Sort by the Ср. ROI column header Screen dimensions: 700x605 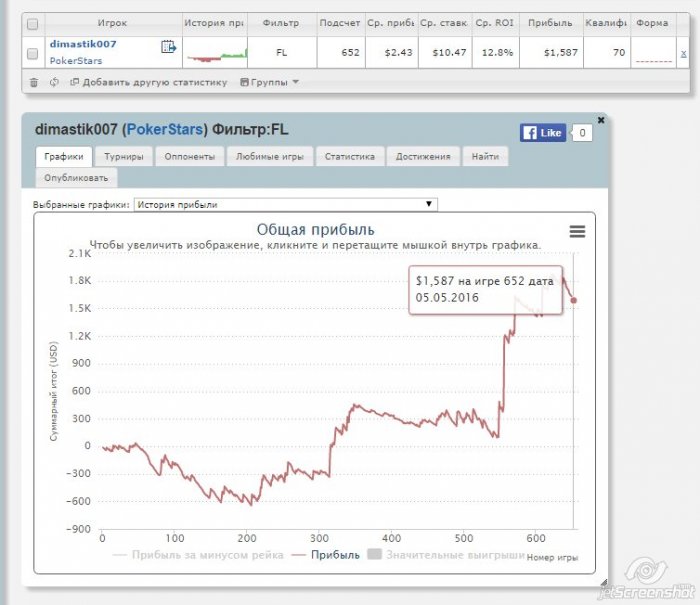[495, 23]
